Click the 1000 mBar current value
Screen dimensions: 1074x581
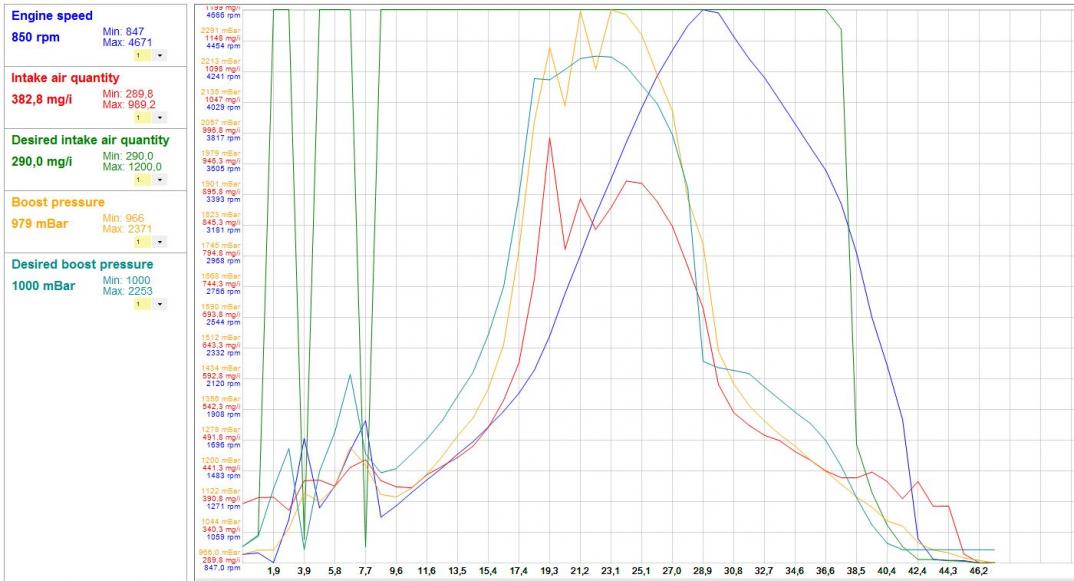[43, 286]
